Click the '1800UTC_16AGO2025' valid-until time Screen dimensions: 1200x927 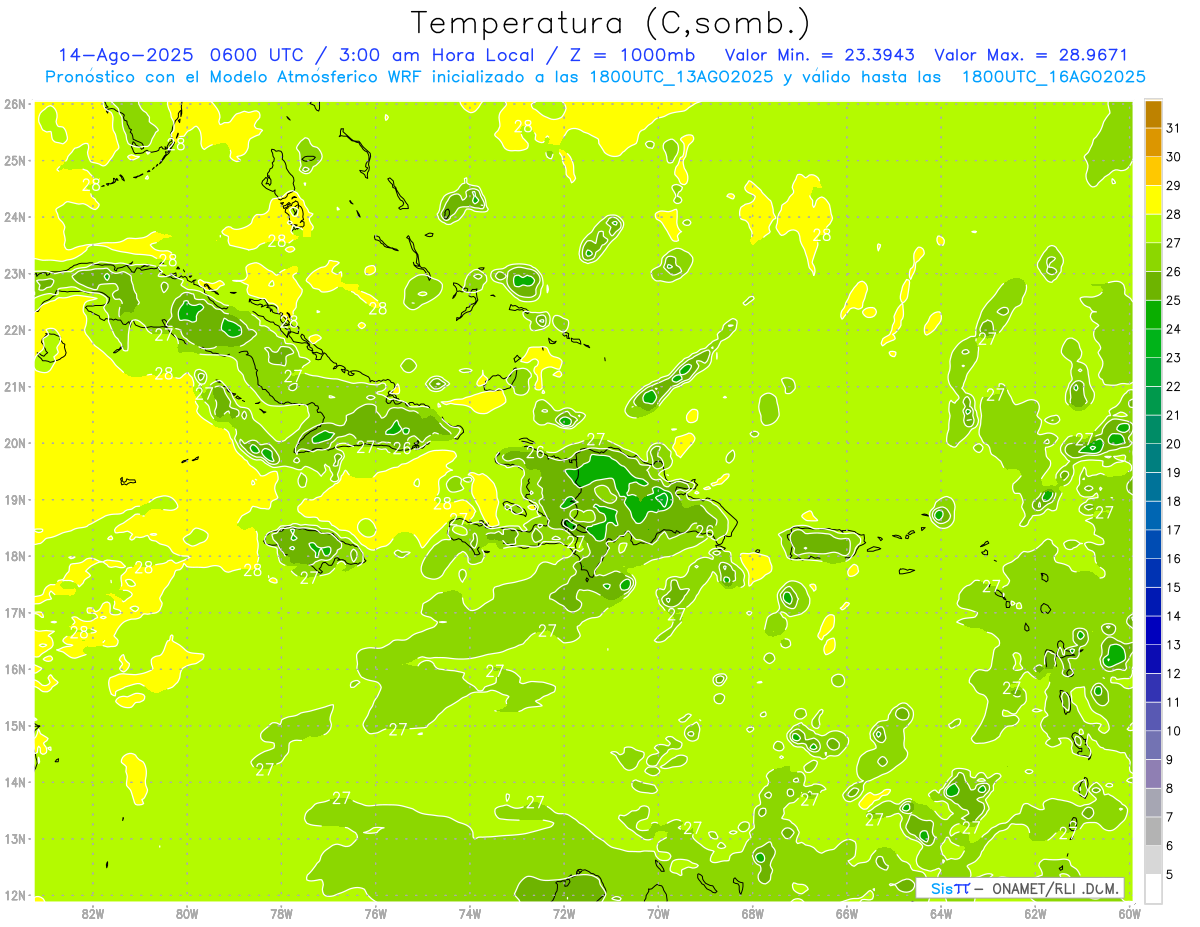1053,77
